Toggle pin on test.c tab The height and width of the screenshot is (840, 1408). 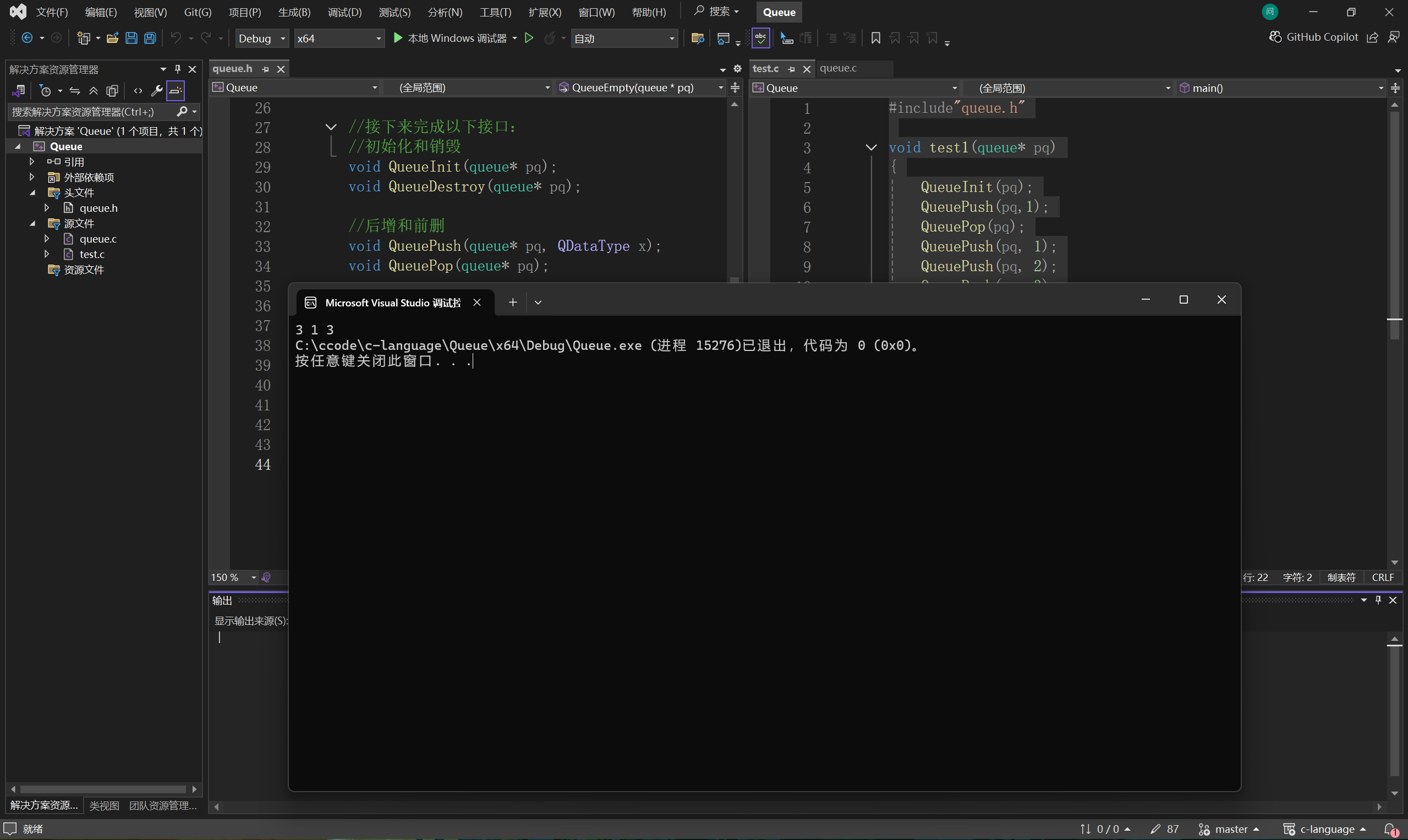click(791, 69)
